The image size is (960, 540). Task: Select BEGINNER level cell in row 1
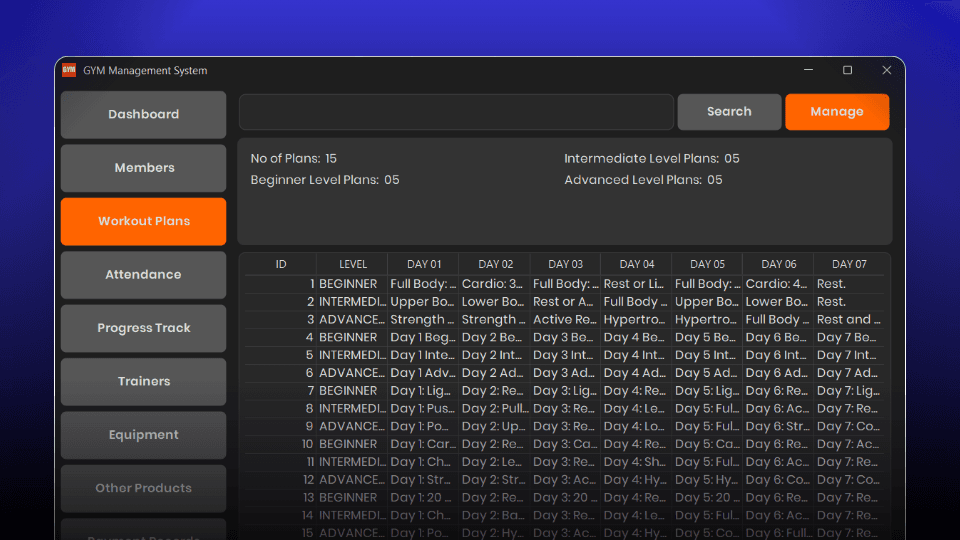click(x=352, y=284)
